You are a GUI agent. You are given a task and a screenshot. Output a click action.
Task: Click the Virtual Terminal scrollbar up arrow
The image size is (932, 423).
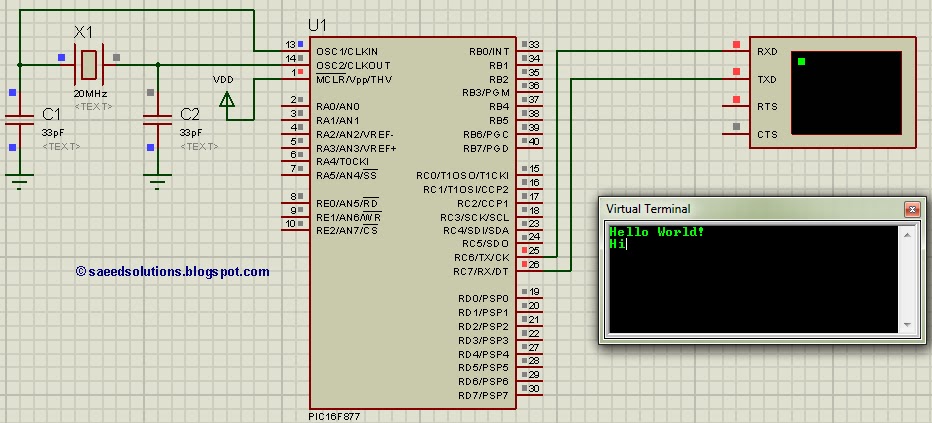coord(907,235)
